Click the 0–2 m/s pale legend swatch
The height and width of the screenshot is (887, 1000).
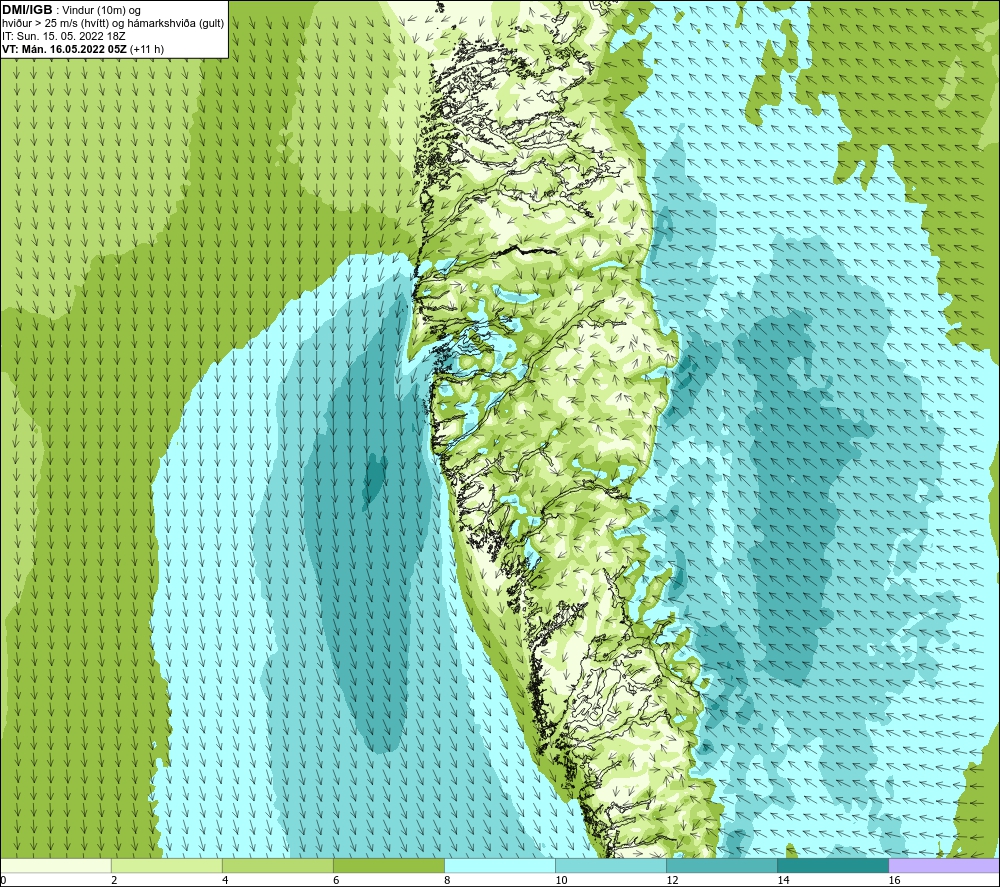[56, 865]
